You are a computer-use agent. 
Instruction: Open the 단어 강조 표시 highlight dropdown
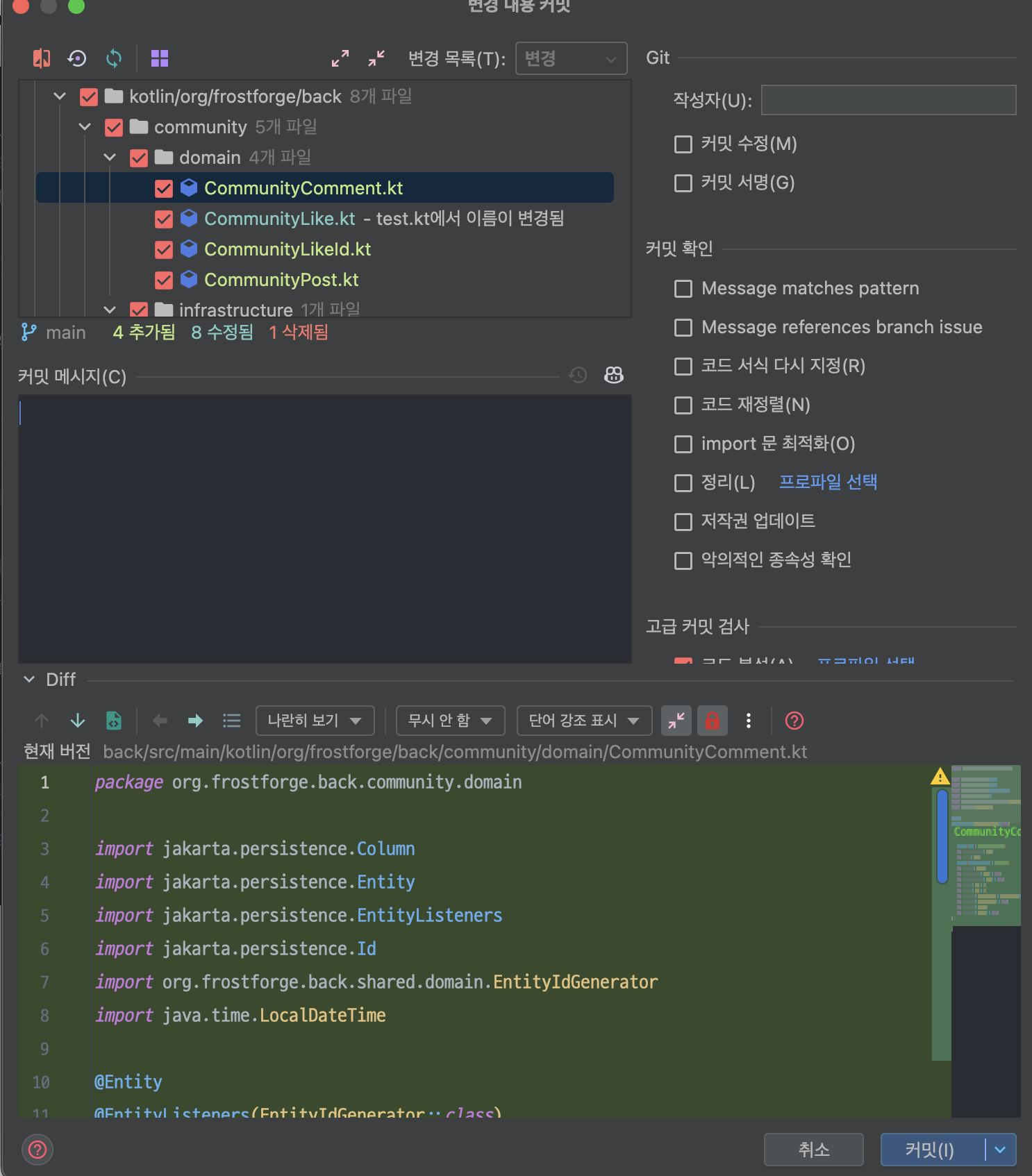584,721
